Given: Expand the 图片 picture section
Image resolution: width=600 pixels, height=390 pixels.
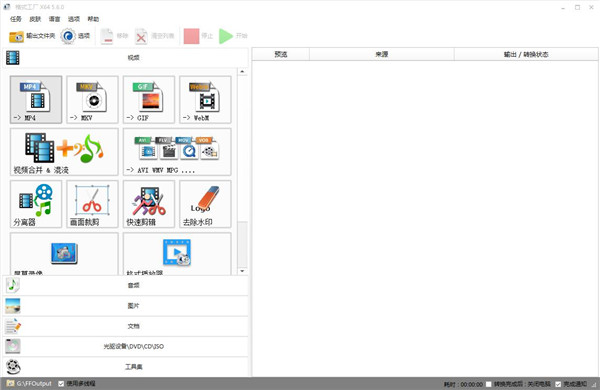Looking at the screenshot, I should pyautogui.click(x=126, y=306).
